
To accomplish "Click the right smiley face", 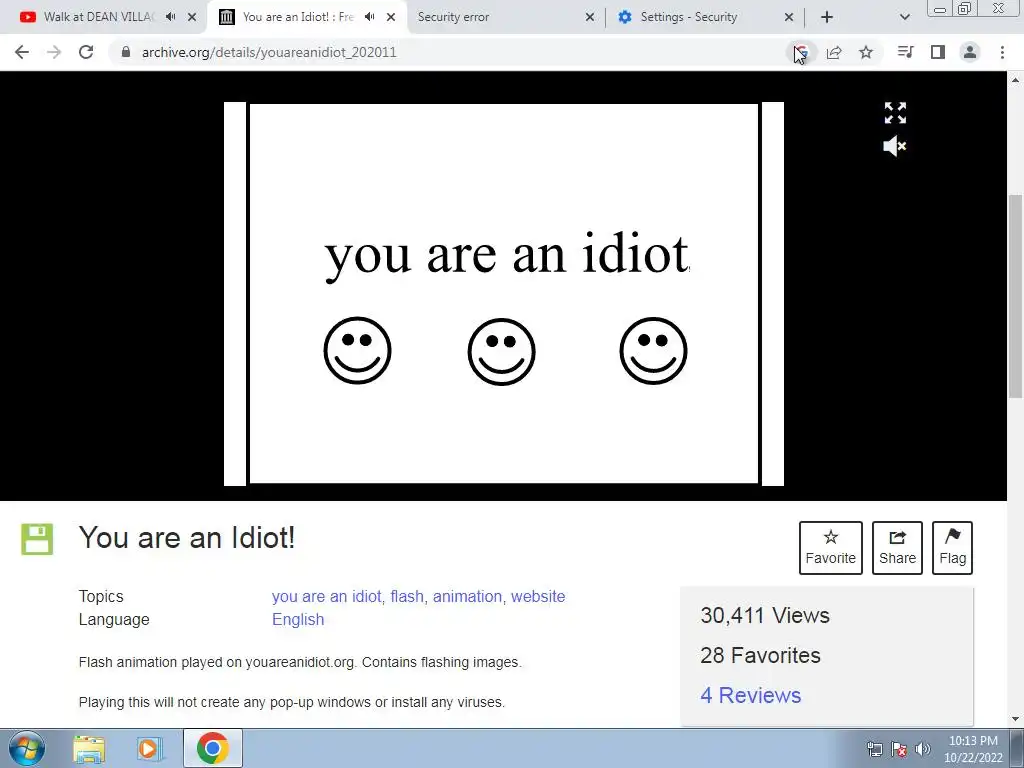I will tap(653, 351).
